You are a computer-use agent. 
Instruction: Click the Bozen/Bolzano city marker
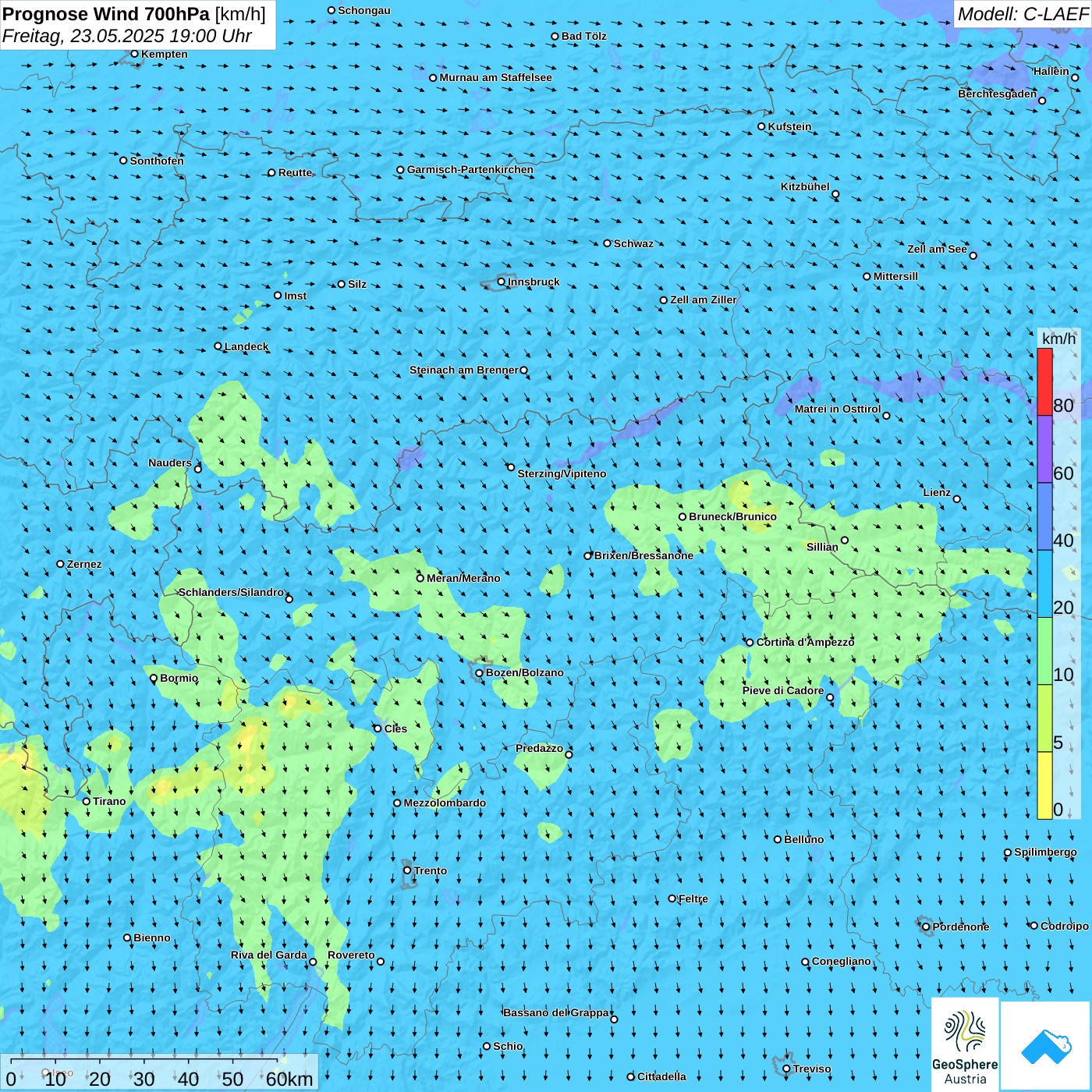(480, 673)
